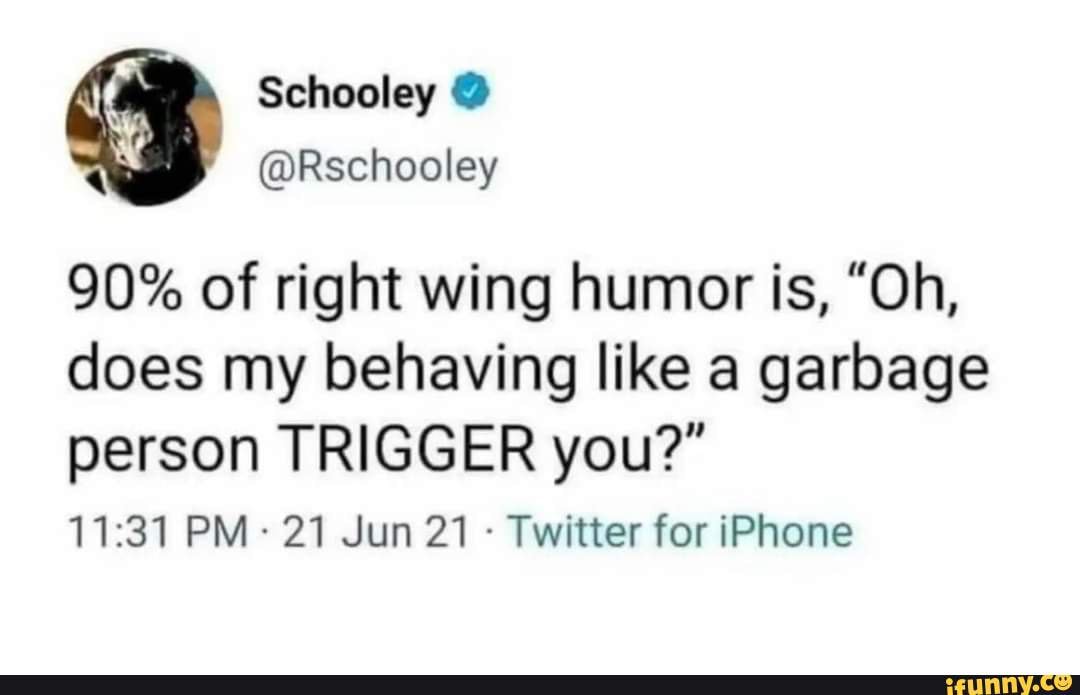
Task: Open the Schooley display name
Action: (346, 94)
